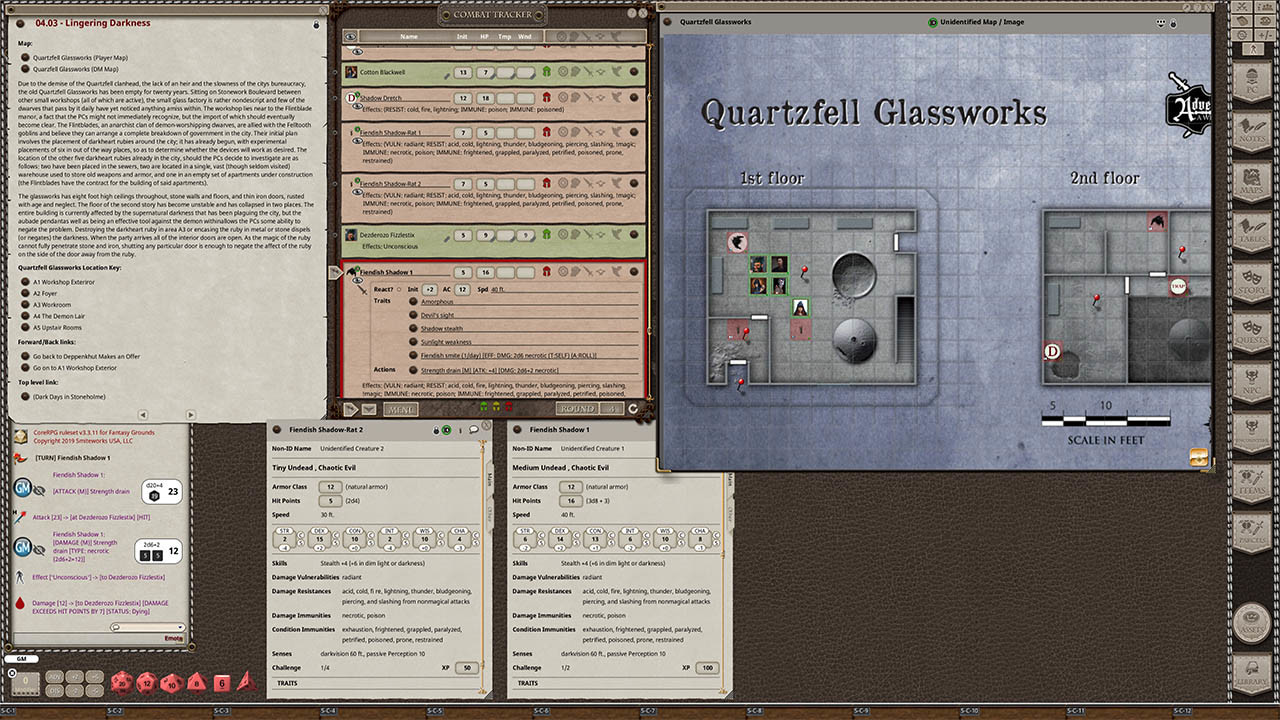
Task: Toggle the global visibility eye in Combat Tracker header
Action: (350, 37)
